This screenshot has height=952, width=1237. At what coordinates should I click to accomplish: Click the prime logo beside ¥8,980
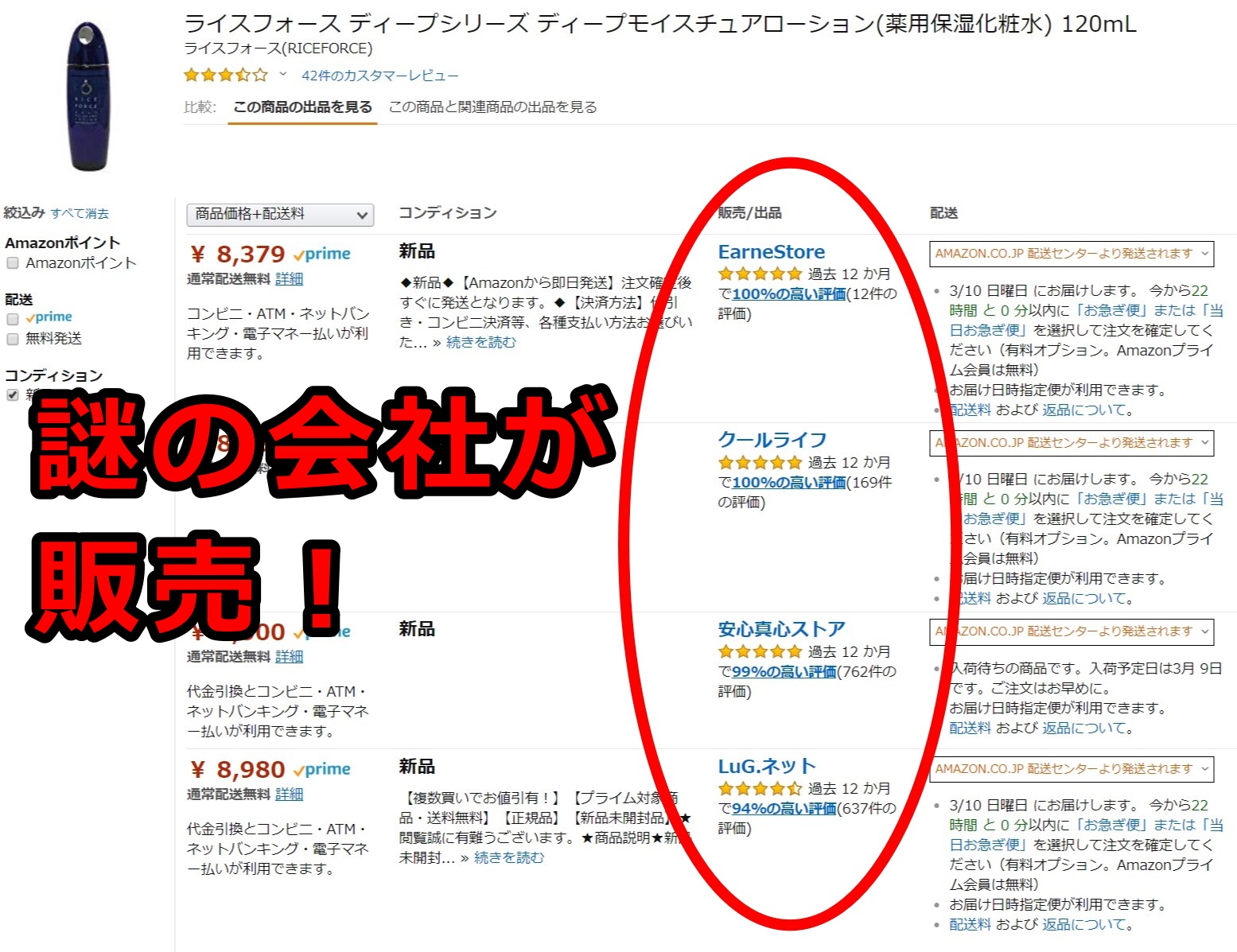pos(322,769)
